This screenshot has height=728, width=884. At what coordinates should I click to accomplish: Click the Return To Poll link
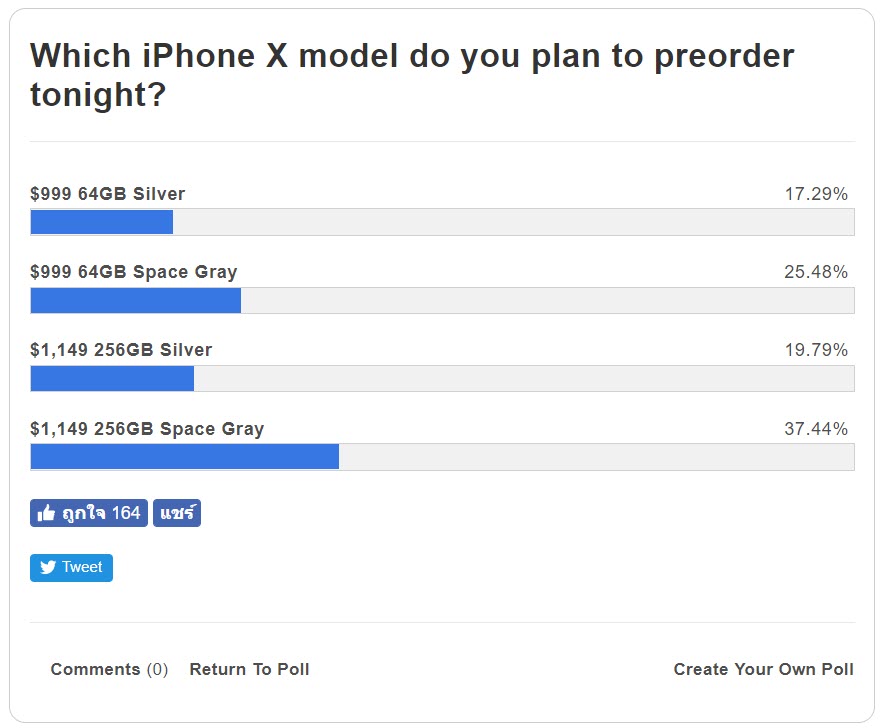(x=249, y=669)
